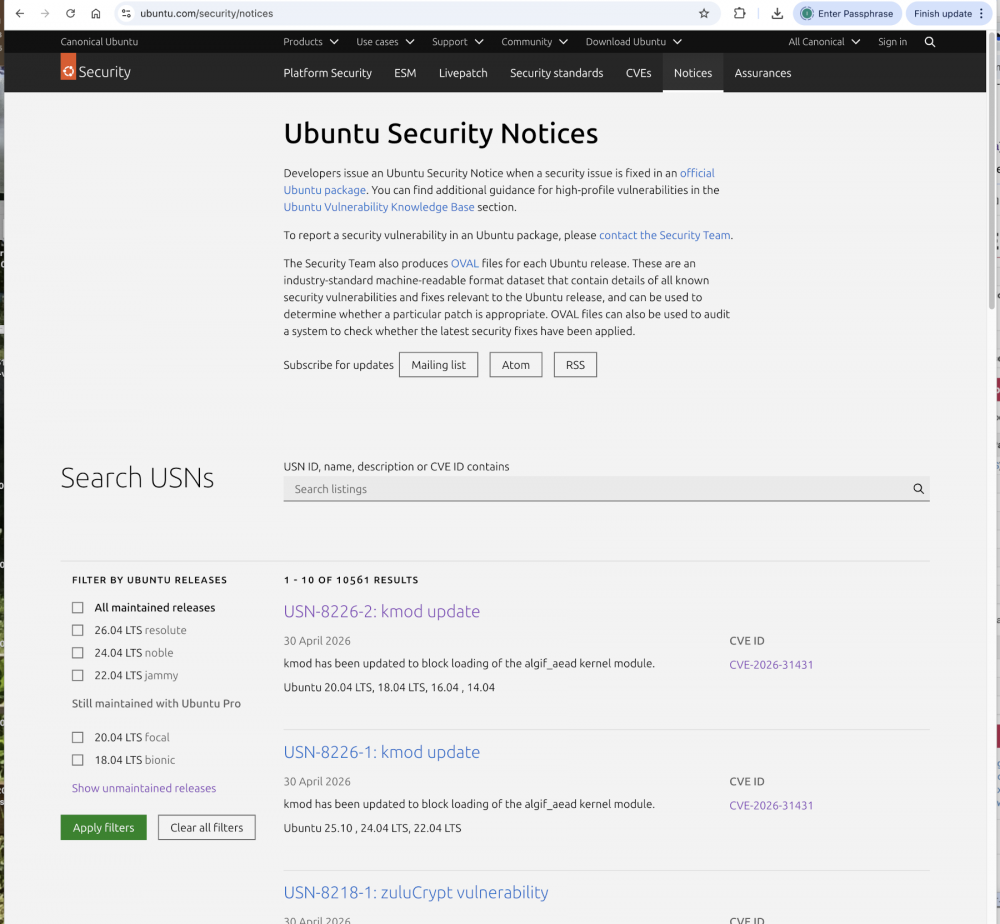Check 22.04 LTS jammy filter
The height and width of the screenshot is (924, 1000).
click(x=78, y=675)
